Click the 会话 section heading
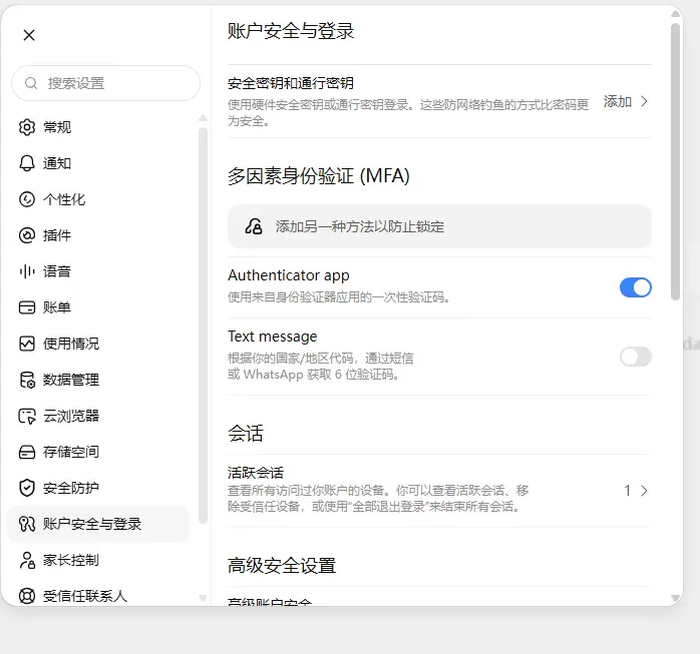 [246, 433]
